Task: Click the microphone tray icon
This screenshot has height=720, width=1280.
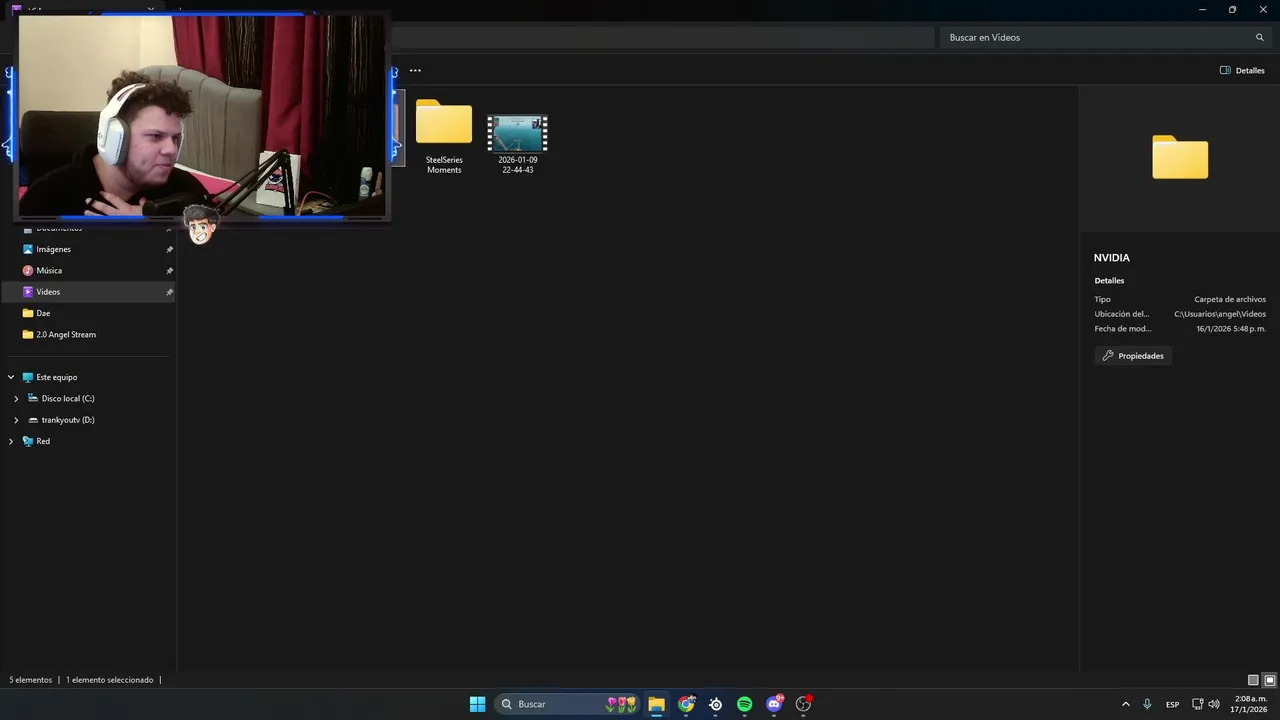Action: (x=1147, y=704)
